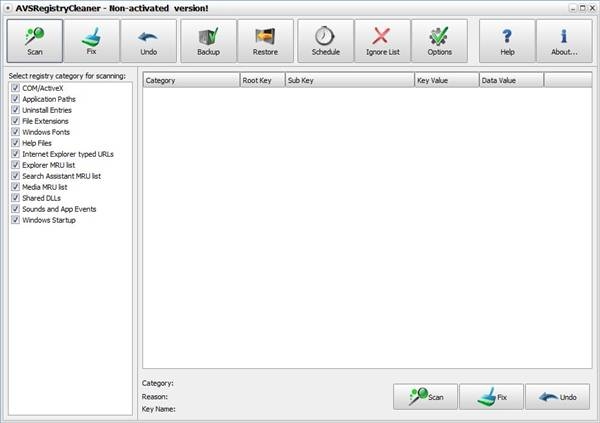Screen dimensions: 600x423
Task: Toggle Internet Explorer typed URLs checkbox
Action: tap(15, 154)
